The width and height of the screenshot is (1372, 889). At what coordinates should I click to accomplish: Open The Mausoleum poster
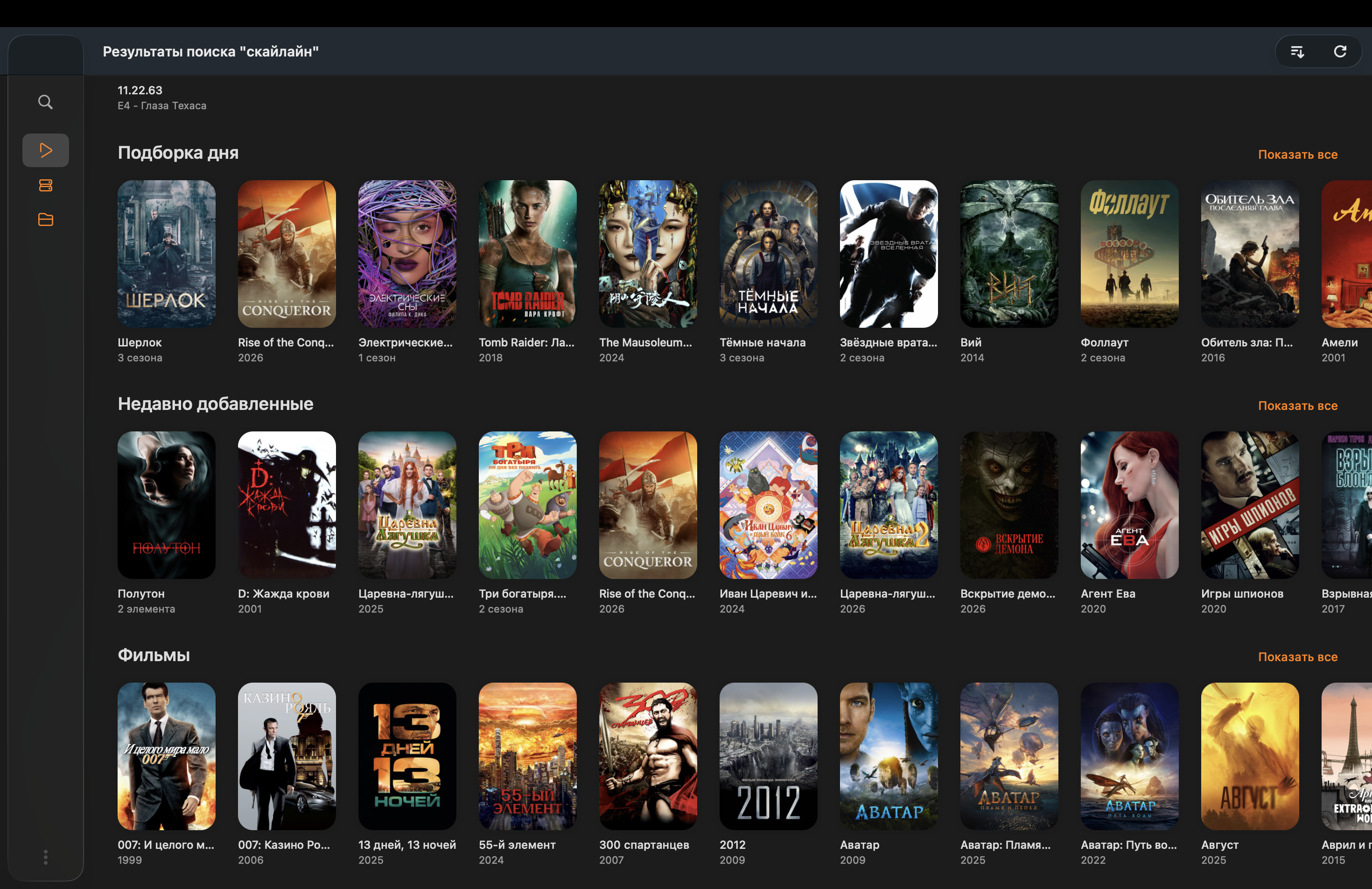pos(648,254)
